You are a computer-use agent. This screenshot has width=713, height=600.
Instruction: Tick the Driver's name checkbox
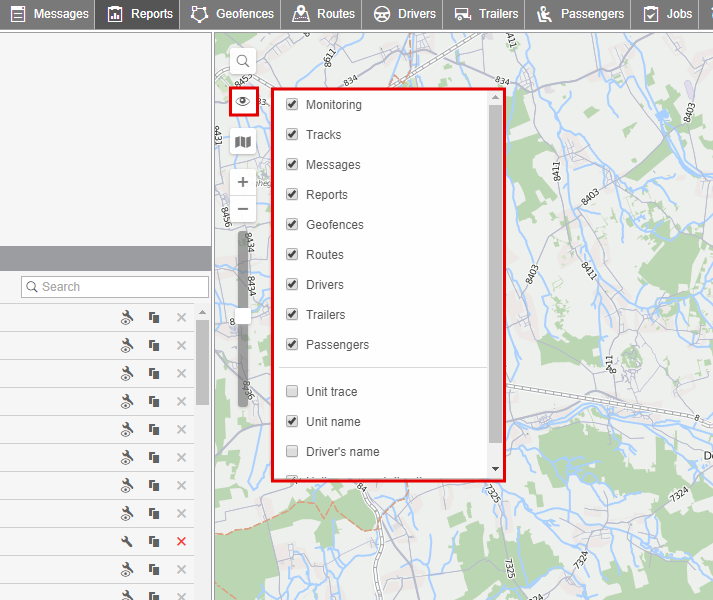coord(292,452)
